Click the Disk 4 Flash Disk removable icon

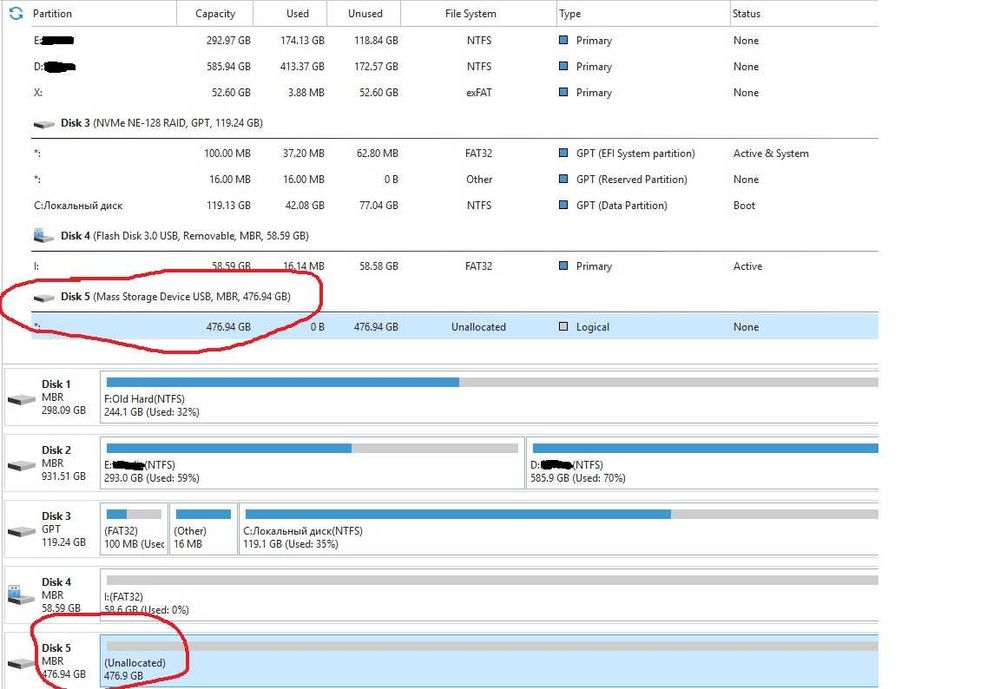point(43,235)
